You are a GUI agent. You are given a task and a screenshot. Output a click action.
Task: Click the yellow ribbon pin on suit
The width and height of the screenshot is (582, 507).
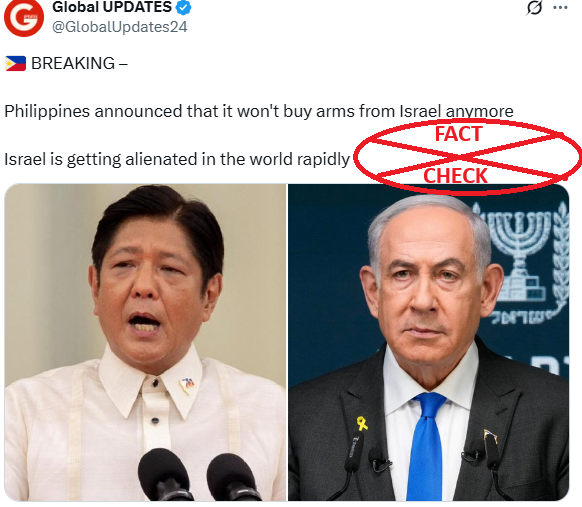click(x=362, y=423)
